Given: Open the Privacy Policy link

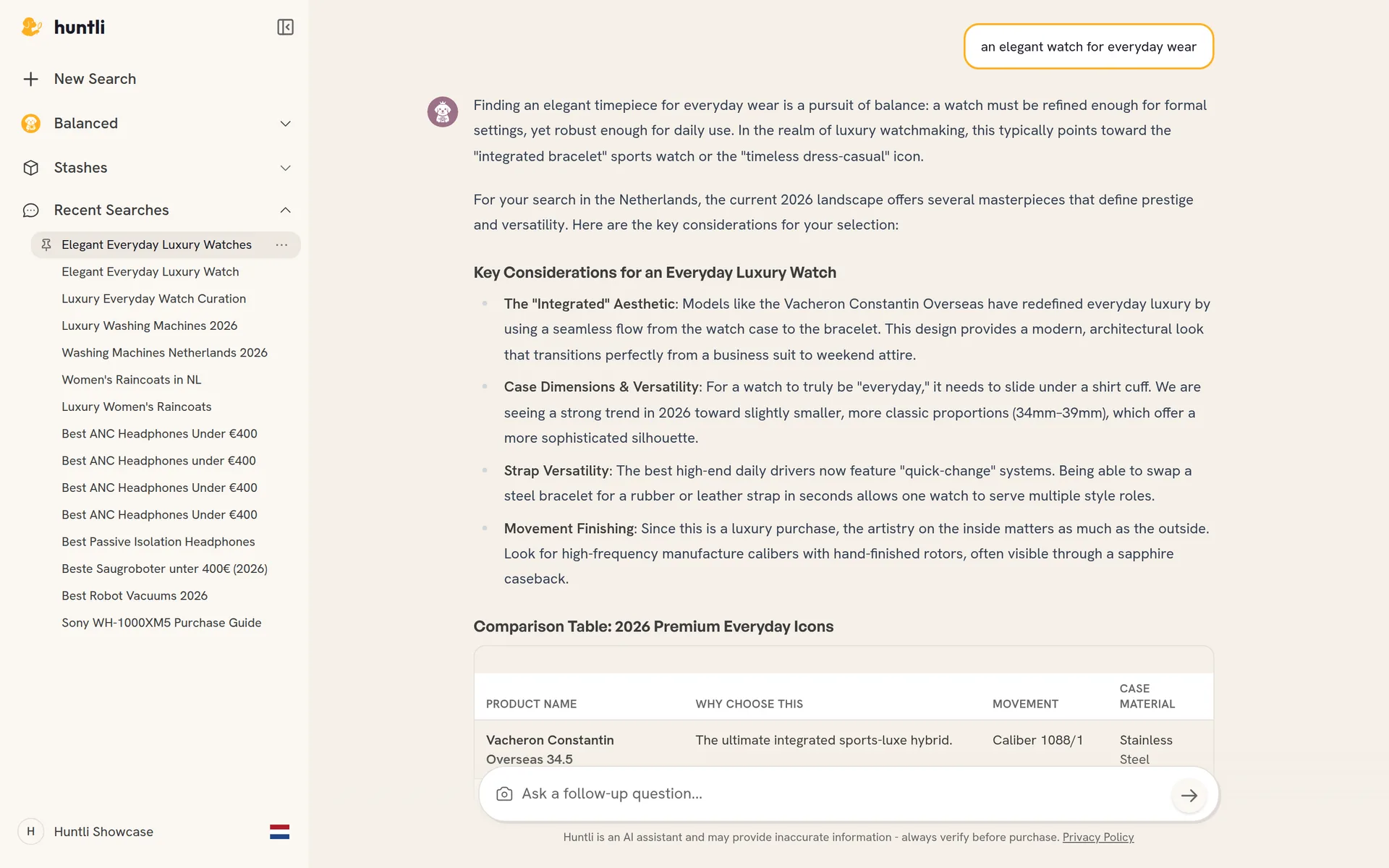Looking at the screenshot, I should tap(1097, 837).
